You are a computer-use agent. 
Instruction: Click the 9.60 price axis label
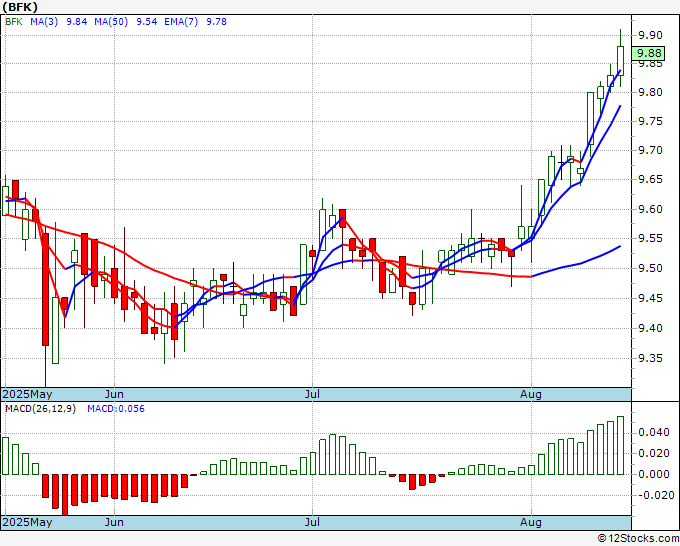[651, 209]
